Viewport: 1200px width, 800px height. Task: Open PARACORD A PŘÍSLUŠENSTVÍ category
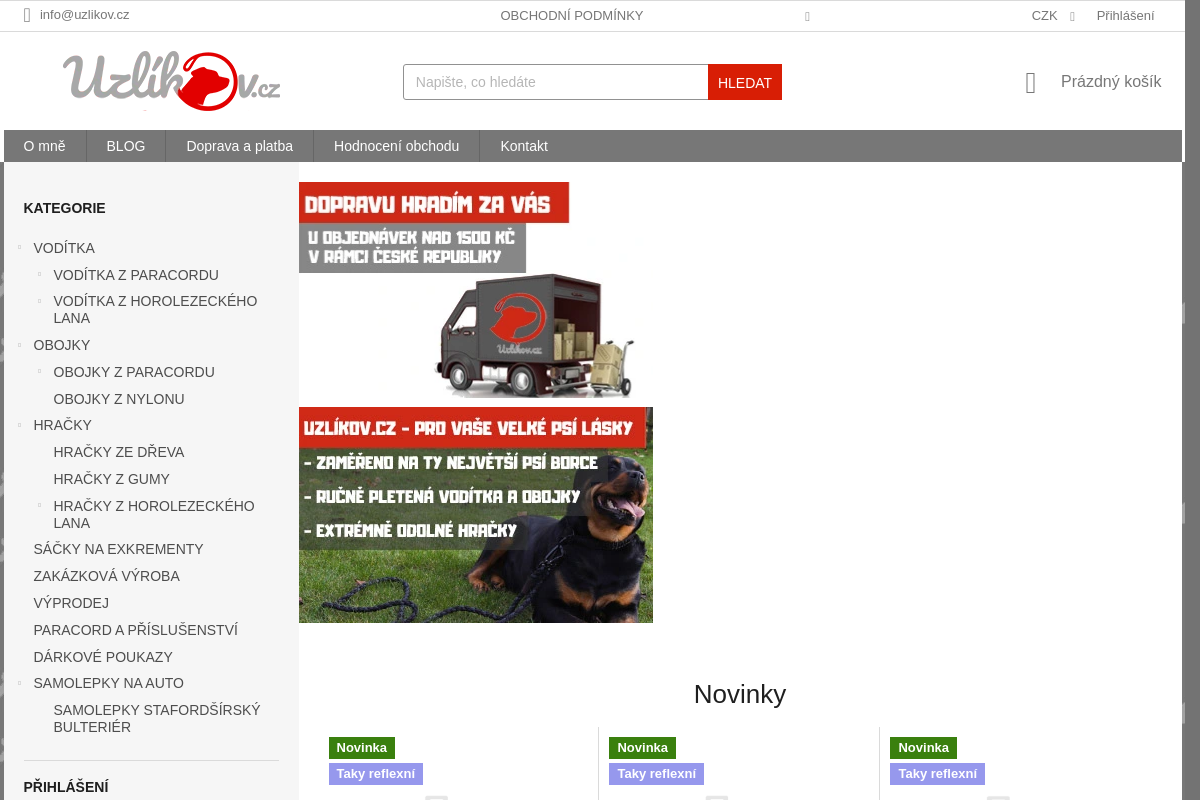[136, 630]
